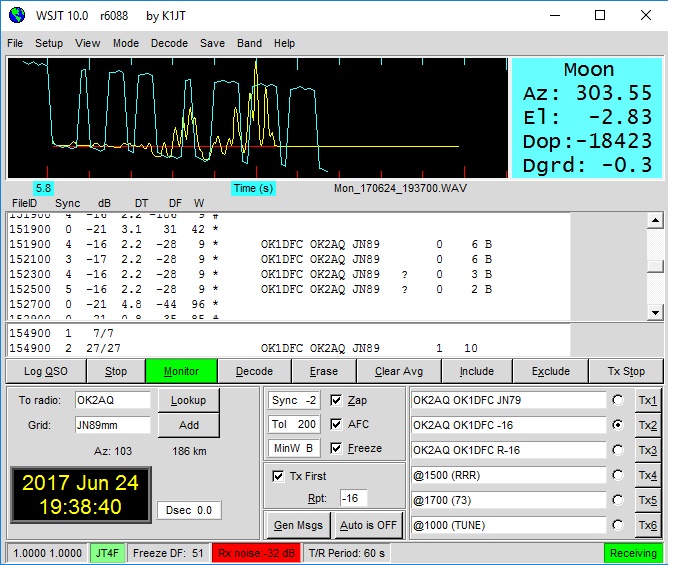Enable the Zap checkbox
This screenshot has height=565, width=683.
coord(337,400)
